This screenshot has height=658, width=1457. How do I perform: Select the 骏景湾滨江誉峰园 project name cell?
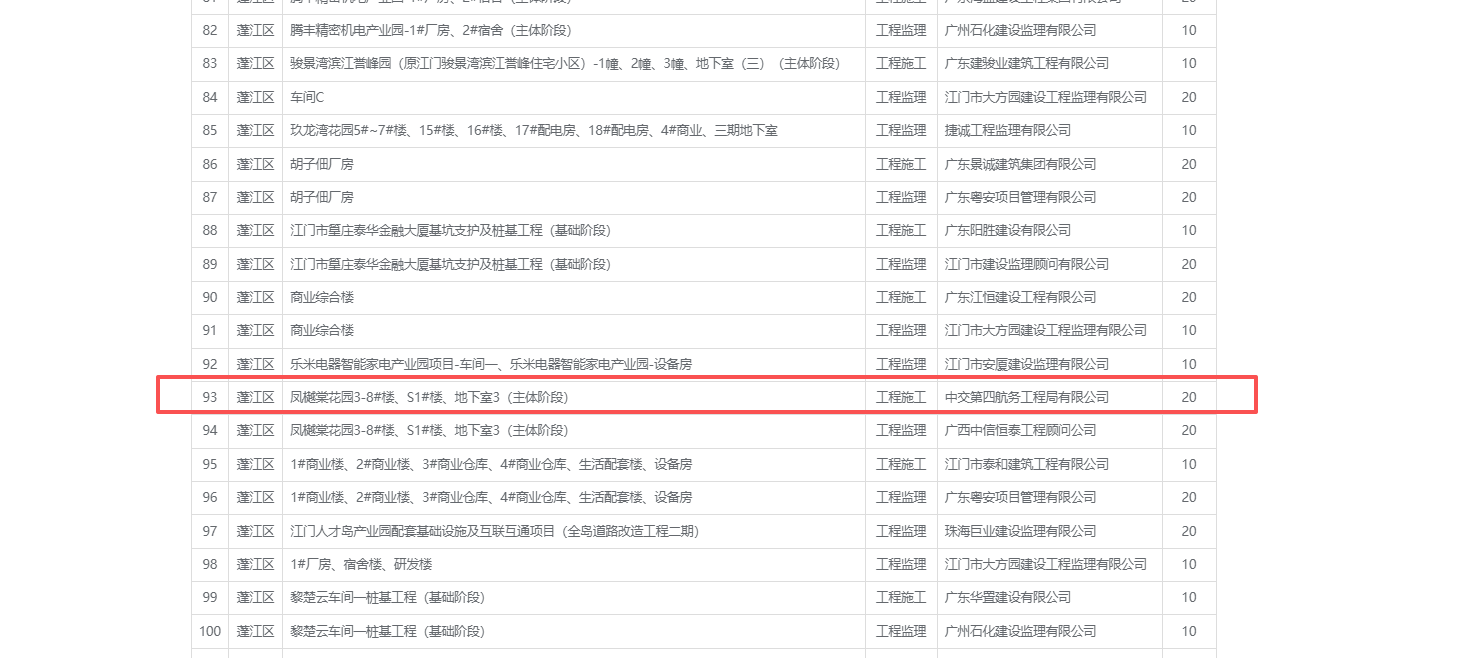pyautogui.click(x=564, y=63)
